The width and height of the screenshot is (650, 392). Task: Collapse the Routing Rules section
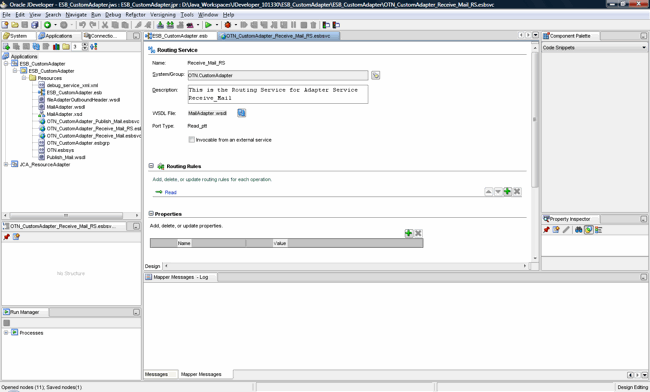[151, 166]
